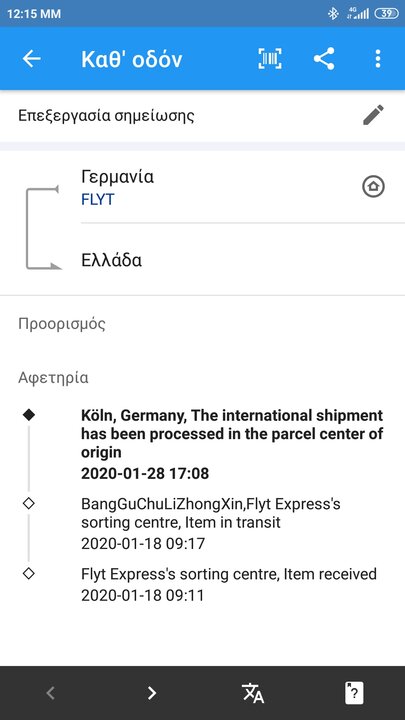Edit note with the pencil icon
The width and height of the screenshot is (405, 720).
(x=373, y=115)
